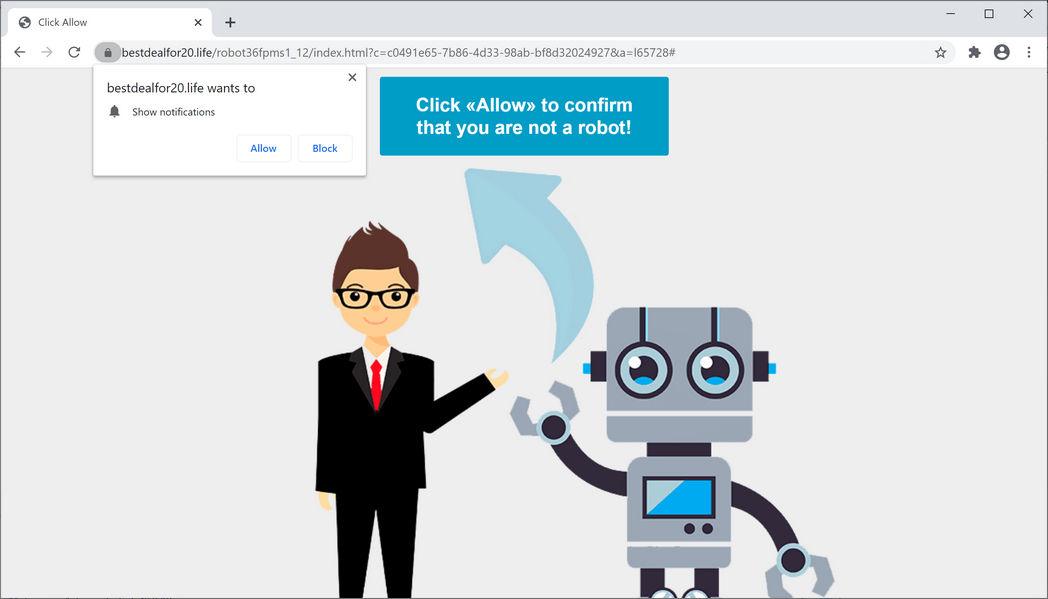Click the blue confirmation banner text

point(523,115)
